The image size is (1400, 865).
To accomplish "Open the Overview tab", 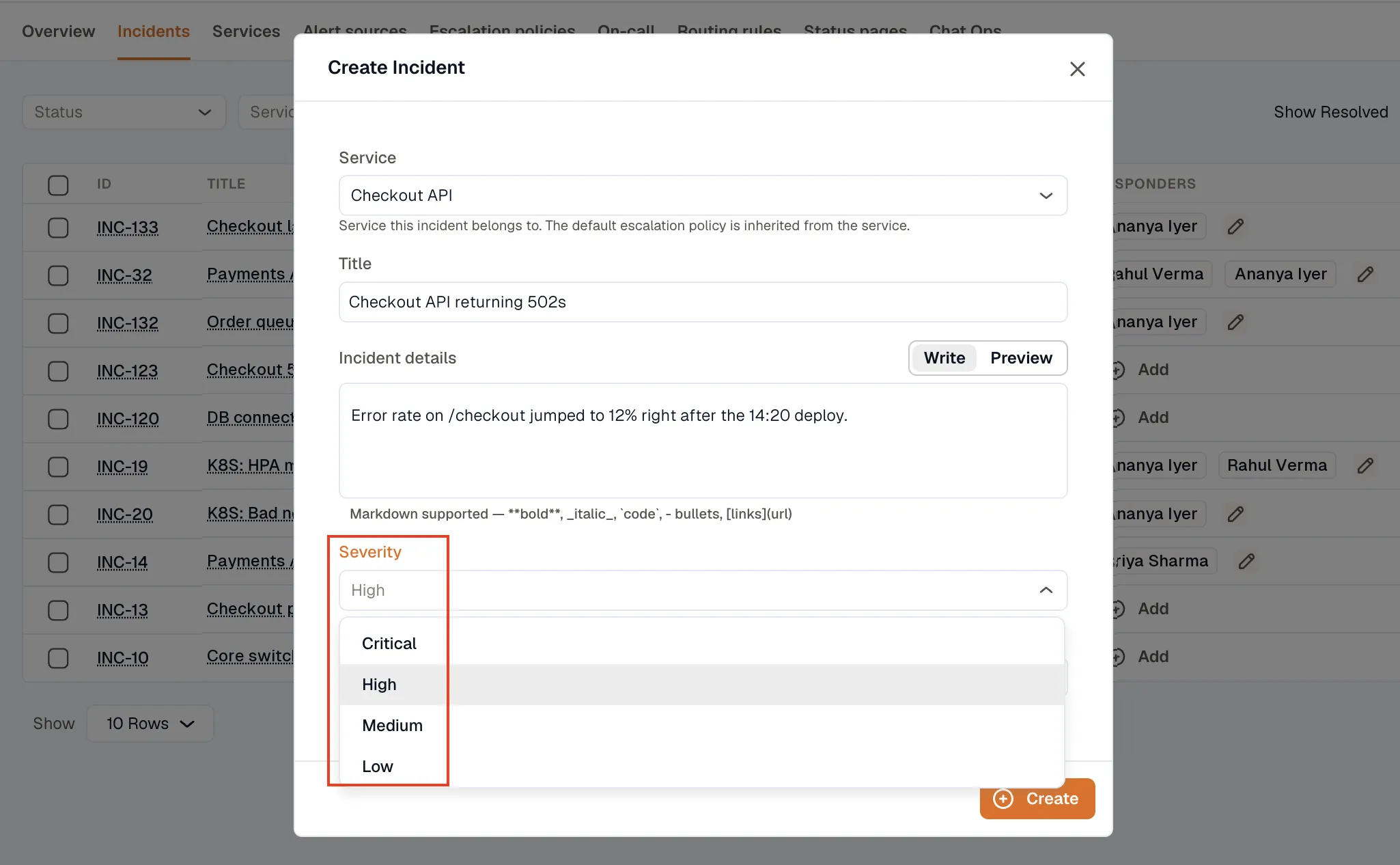I will (x=58, y=31).
